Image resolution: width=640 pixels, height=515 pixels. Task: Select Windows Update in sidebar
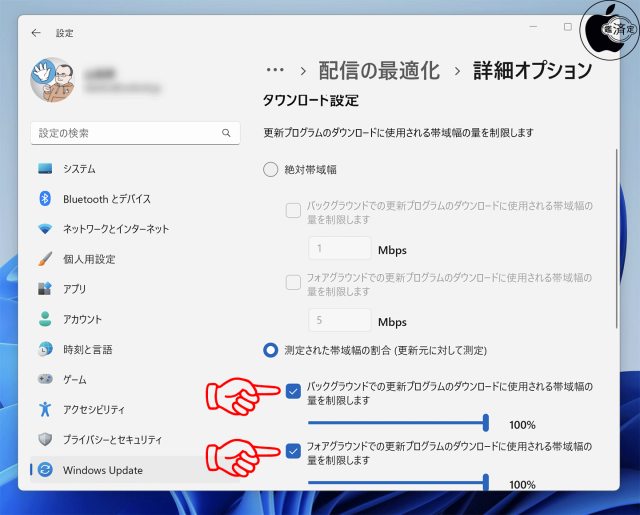pos(135,470)
